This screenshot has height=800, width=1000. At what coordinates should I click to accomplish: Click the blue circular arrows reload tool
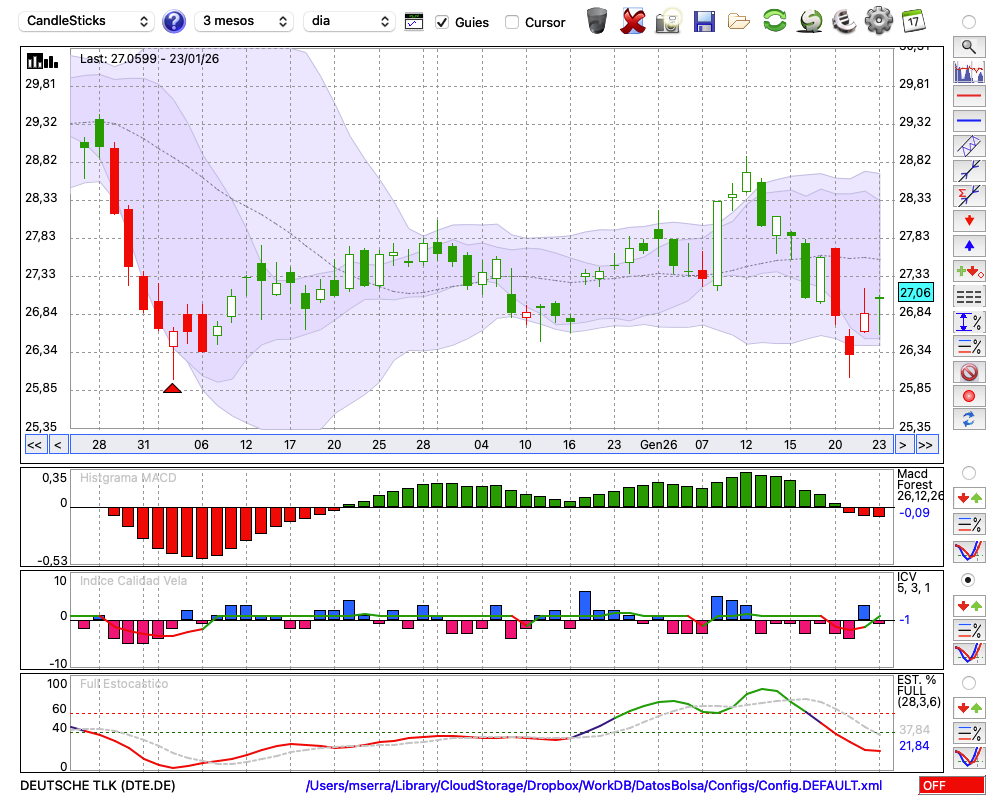(x=969, y=420)
